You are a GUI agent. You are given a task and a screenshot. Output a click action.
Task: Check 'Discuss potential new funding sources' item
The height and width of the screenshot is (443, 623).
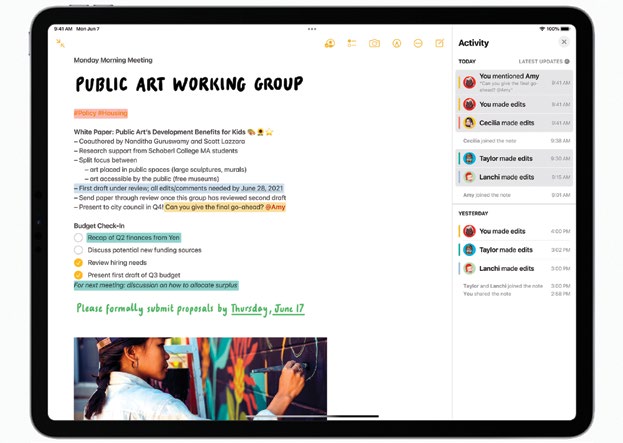click(x=79, y=250)
